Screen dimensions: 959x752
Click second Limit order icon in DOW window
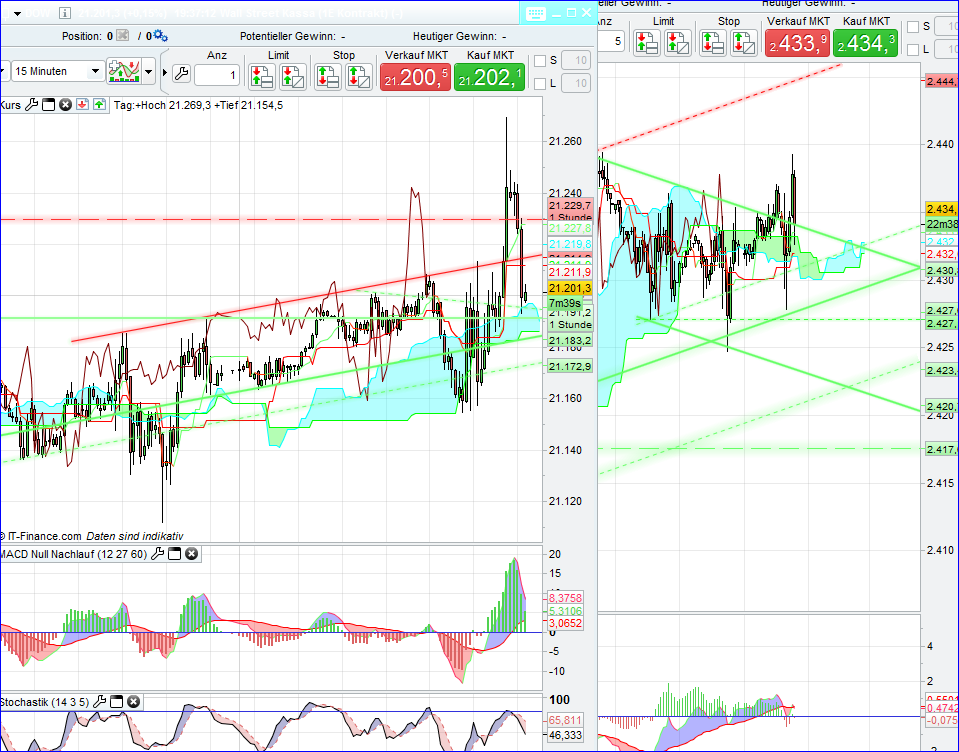point(293,77)
